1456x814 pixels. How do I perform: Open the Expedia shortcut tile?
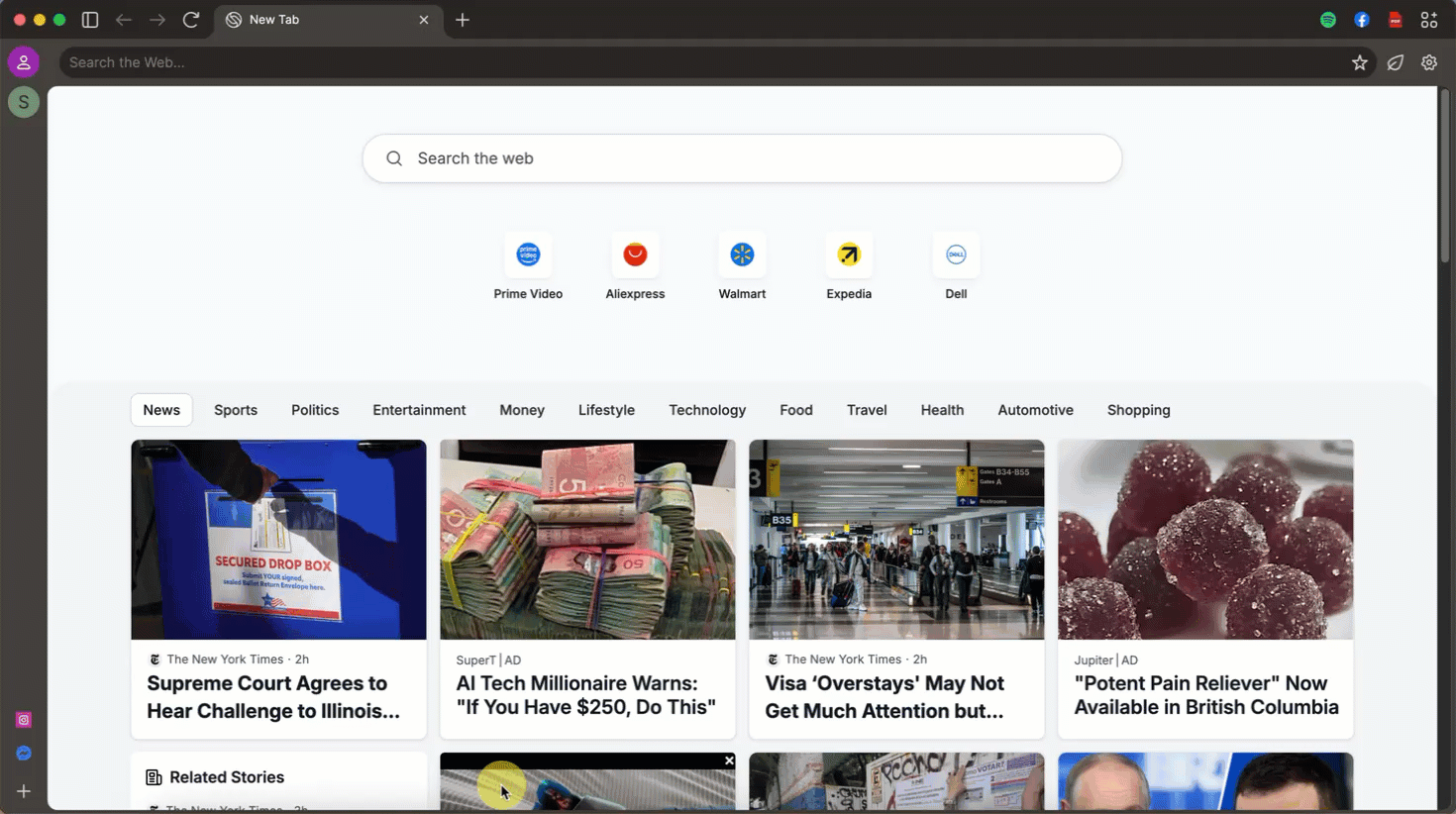849,265
